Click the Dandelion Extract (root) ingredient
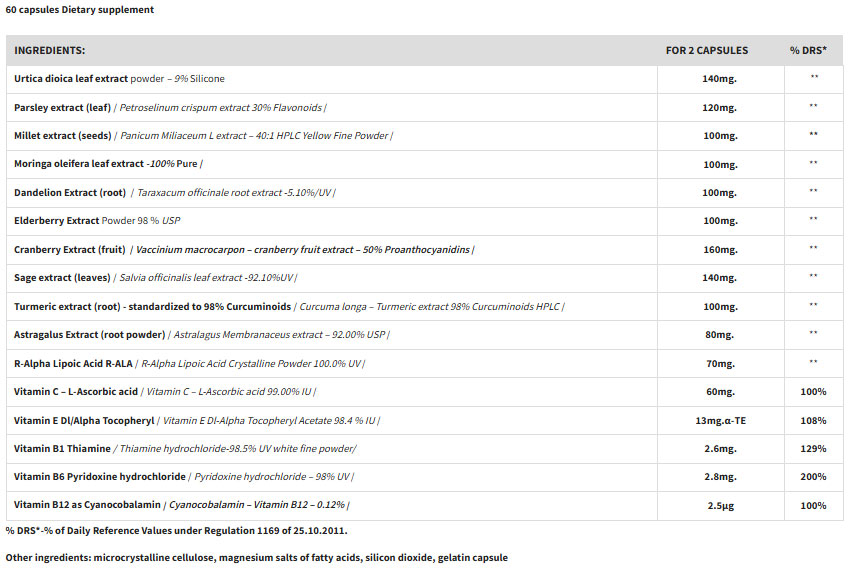This screenshot has width=850, height=571. coord(70,192)
